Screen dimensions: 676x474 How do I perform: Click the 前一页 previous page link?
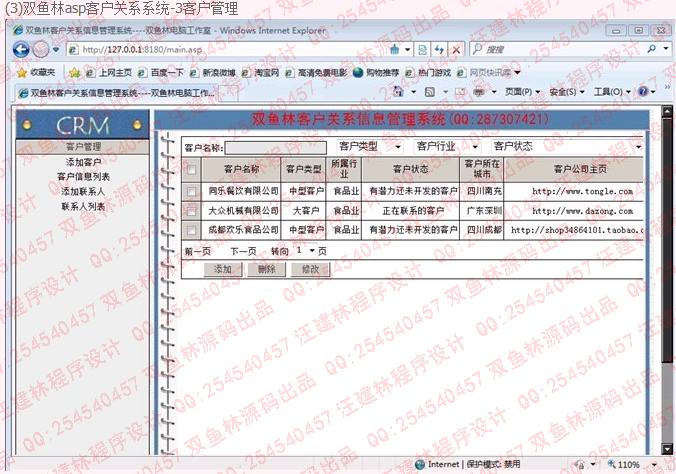point(197,251)
